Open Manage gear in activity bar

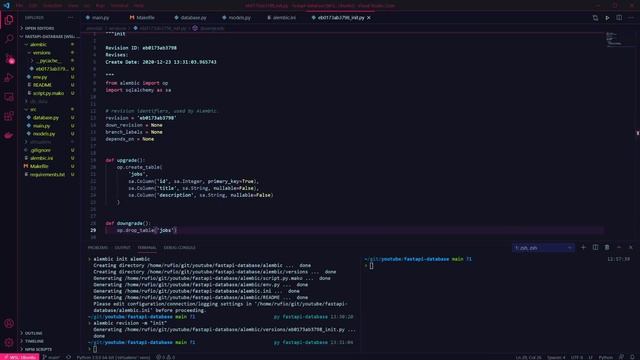click(9, 342)
